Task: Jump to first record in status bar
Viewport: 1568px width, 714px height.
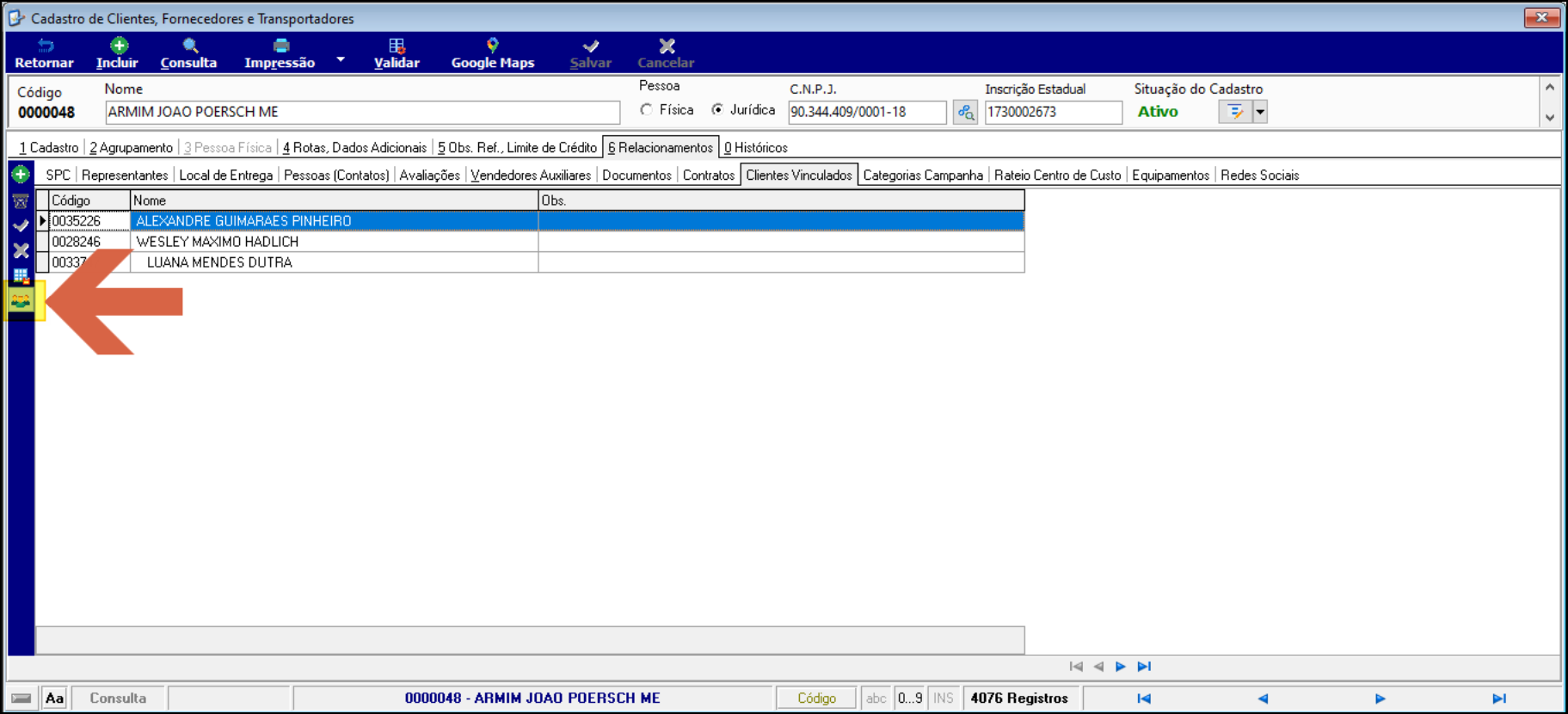Action: point(1144,699)
